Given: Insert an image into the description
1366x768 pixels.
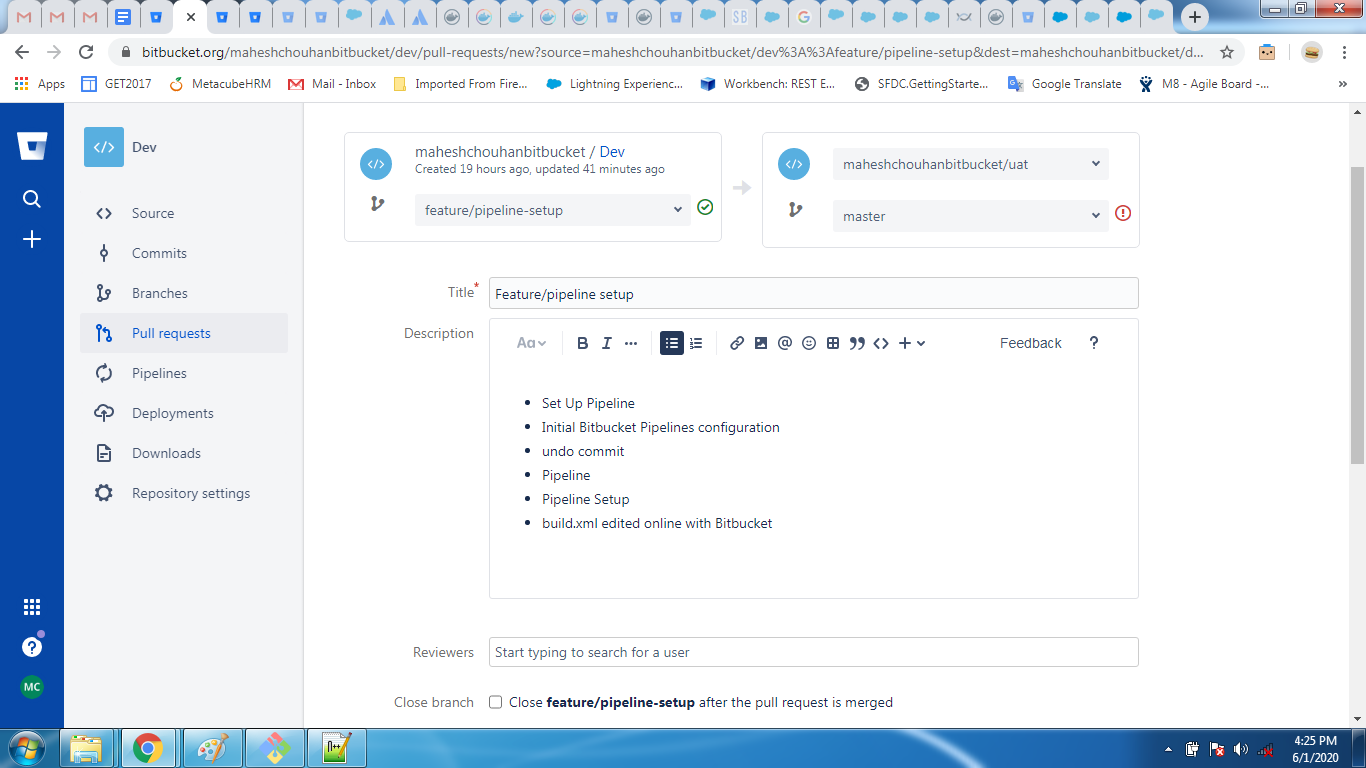Looking at the screenshot, I should pyautogui.click(x=761, y=342).
